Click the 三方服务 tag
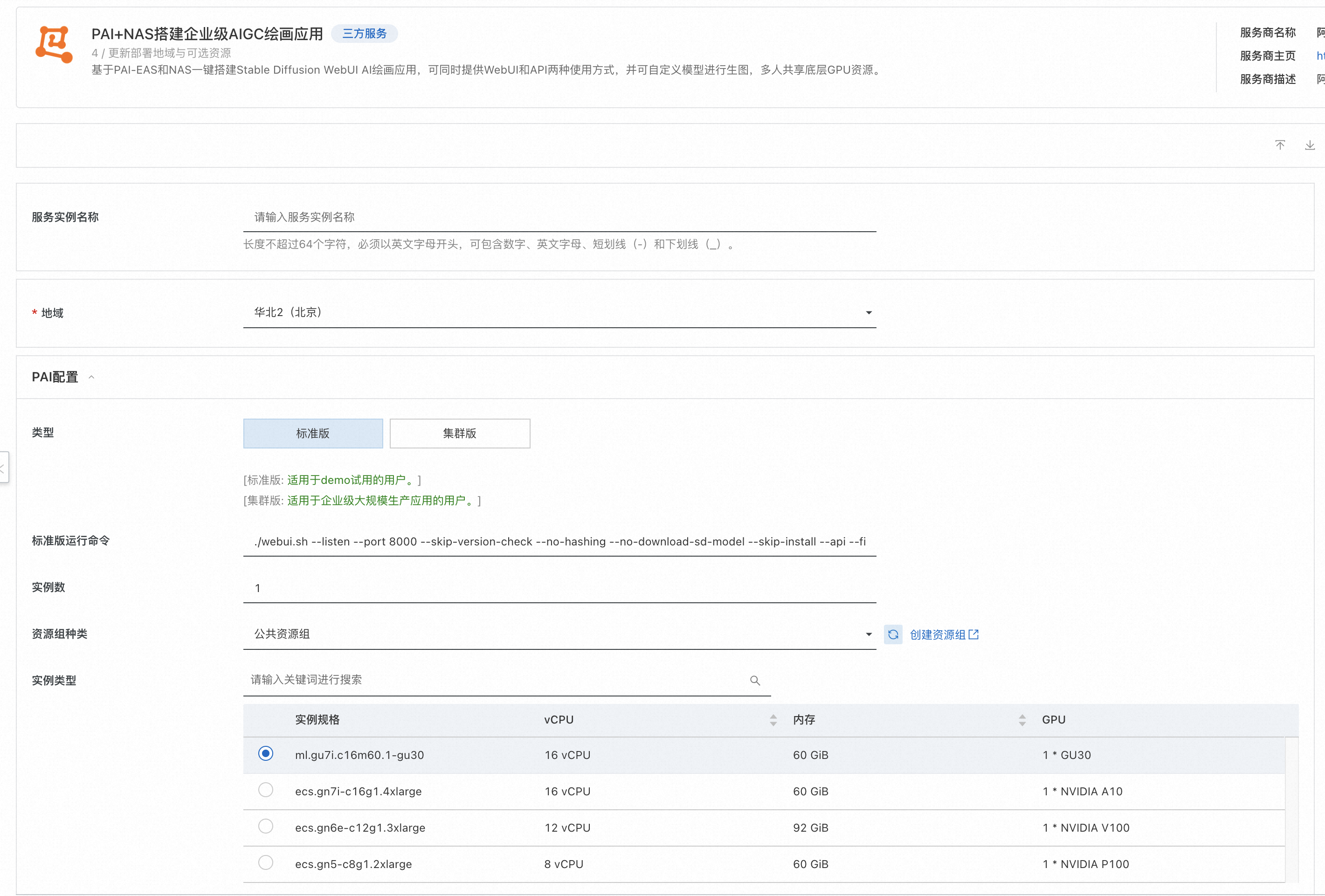 tap(364, 34)
